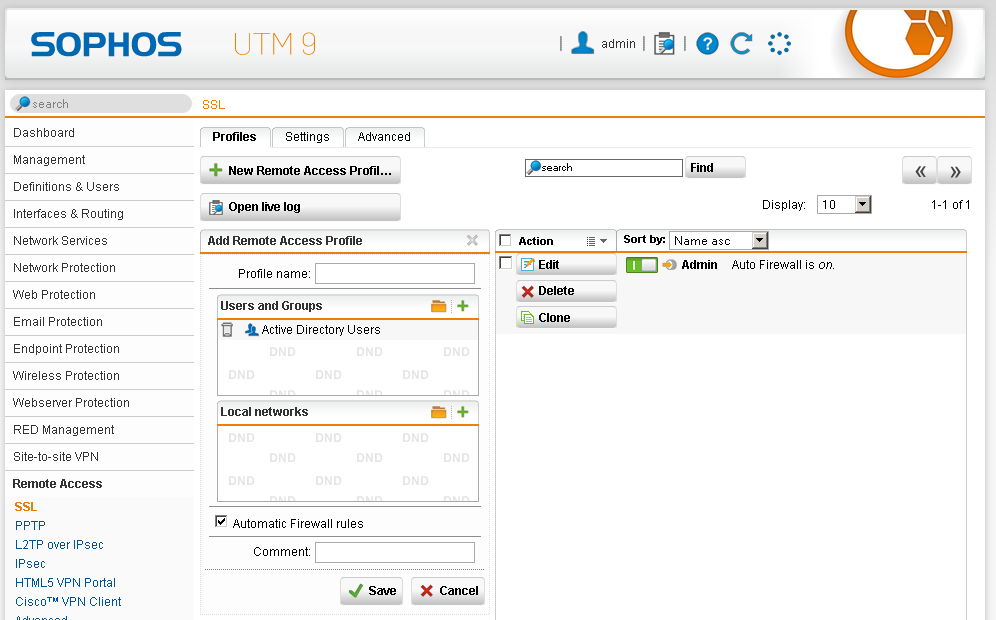Switch to the Profiles tab
This screenshot has height=620, width=996.
pyautogui.click(x=234, y=137)
